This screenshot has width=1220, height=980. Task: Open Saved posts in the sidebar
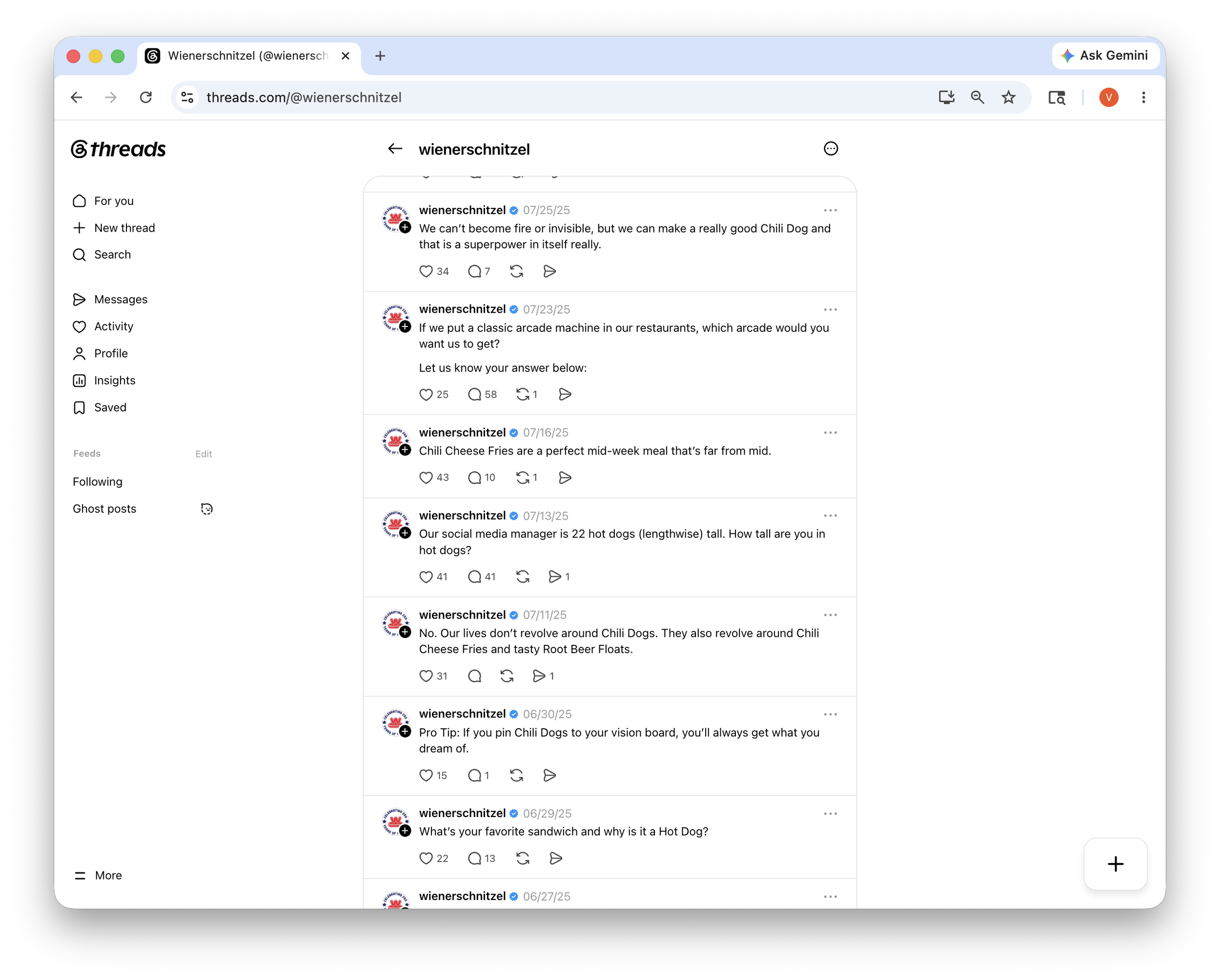100,408
